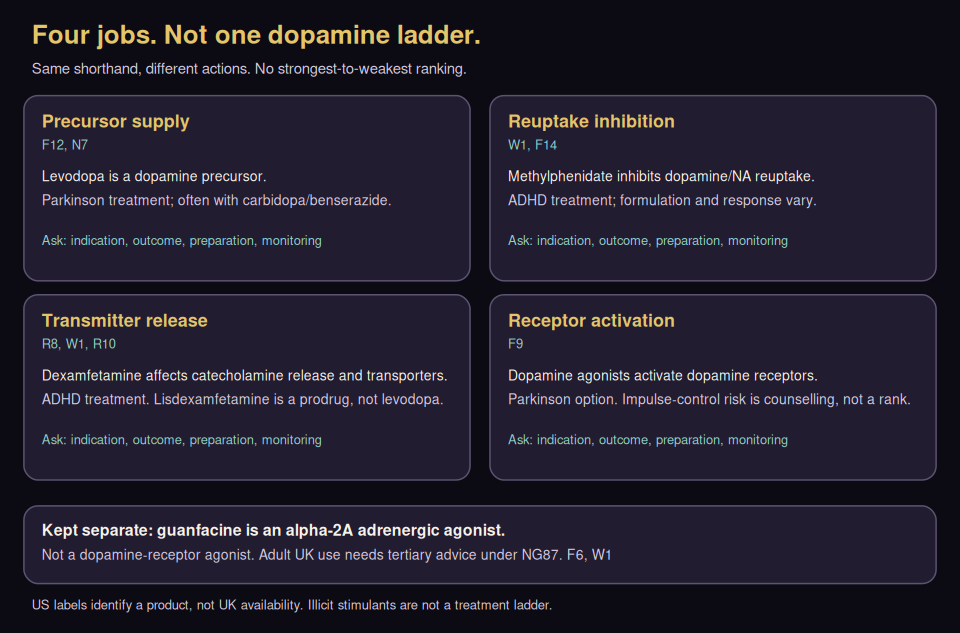This screenshot has width=960, height=633.
Task: Select the "Parkinson option. Impulse-control risk" line
Action: (x=709, y=399)
